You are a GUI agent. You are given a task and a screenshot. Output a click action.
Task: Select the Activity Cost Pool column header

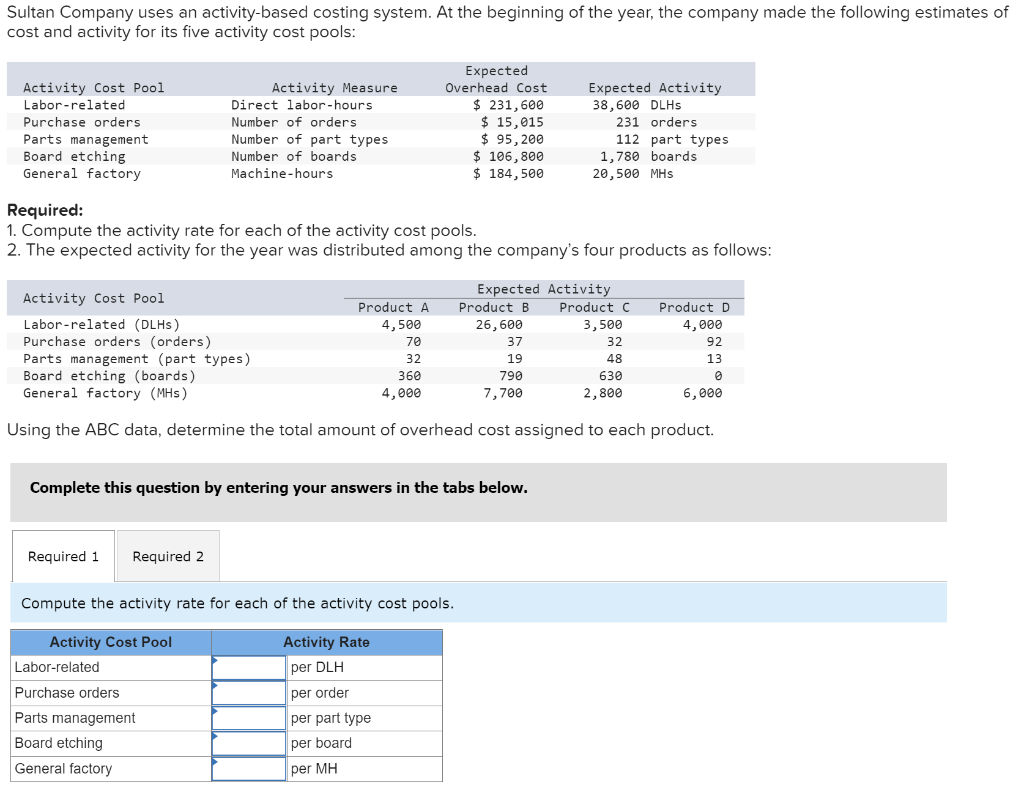(110, 642)
